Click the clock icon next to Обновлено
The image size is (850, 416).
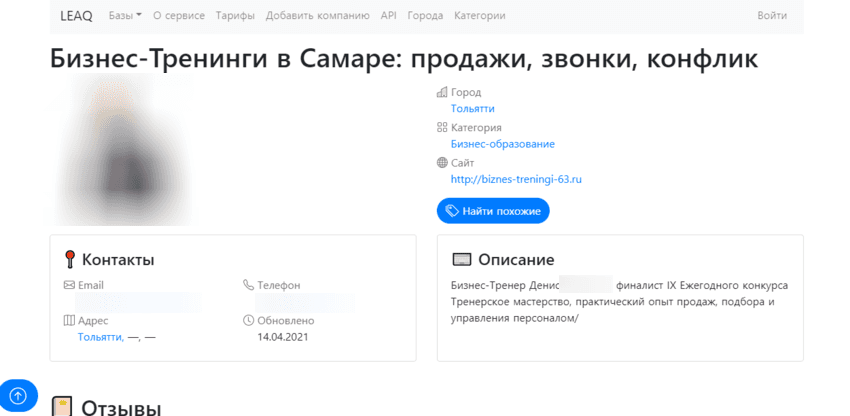[x=248, y=321]
